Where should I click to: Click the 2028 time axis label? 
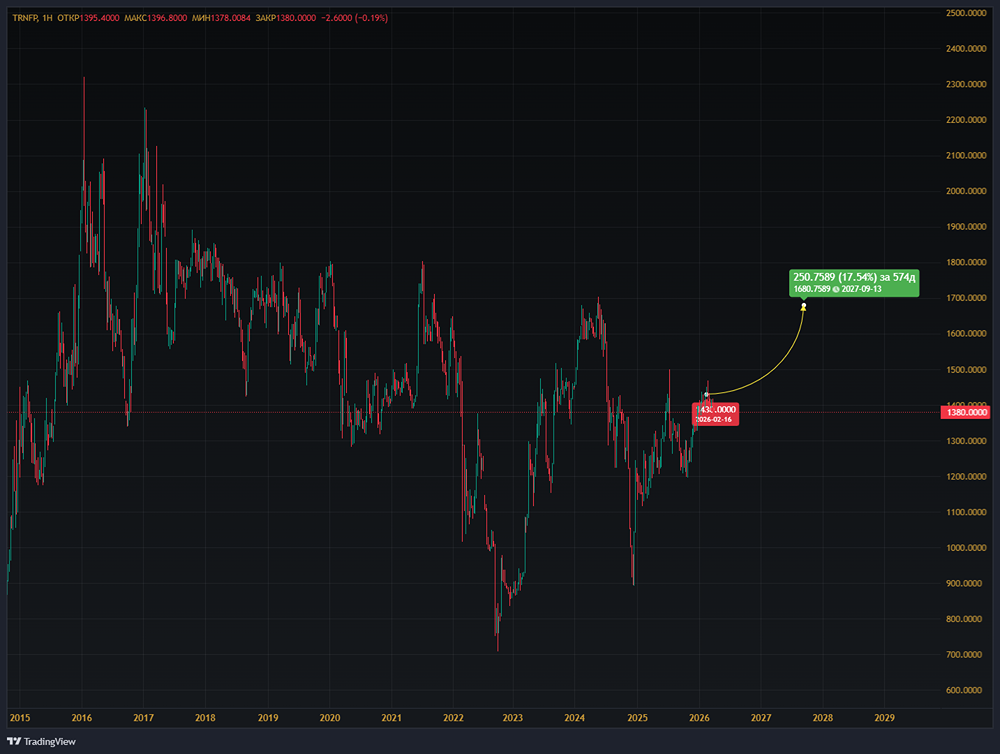(823, 718)
